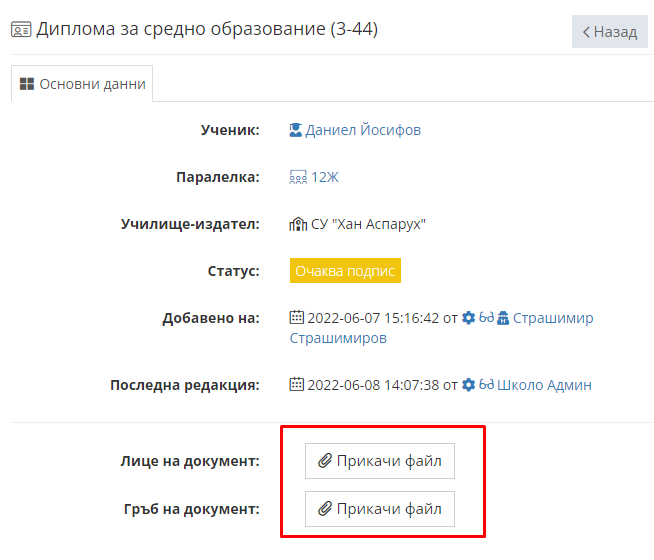The width and height of the screenshot is (654, 560).
Task: Open student profile Даниел Йосифов
Action: point(363,130)
